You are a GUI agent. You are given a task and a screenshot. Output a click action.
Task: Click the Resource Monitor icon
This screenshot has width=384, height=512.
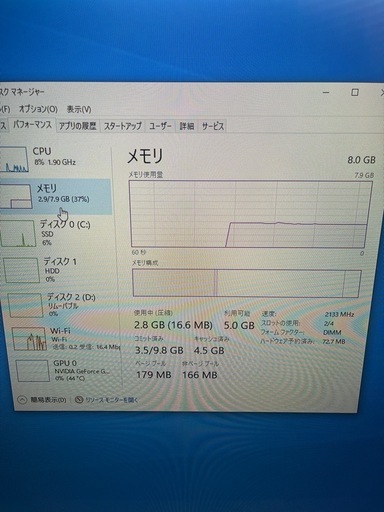(x=79, y=399)
